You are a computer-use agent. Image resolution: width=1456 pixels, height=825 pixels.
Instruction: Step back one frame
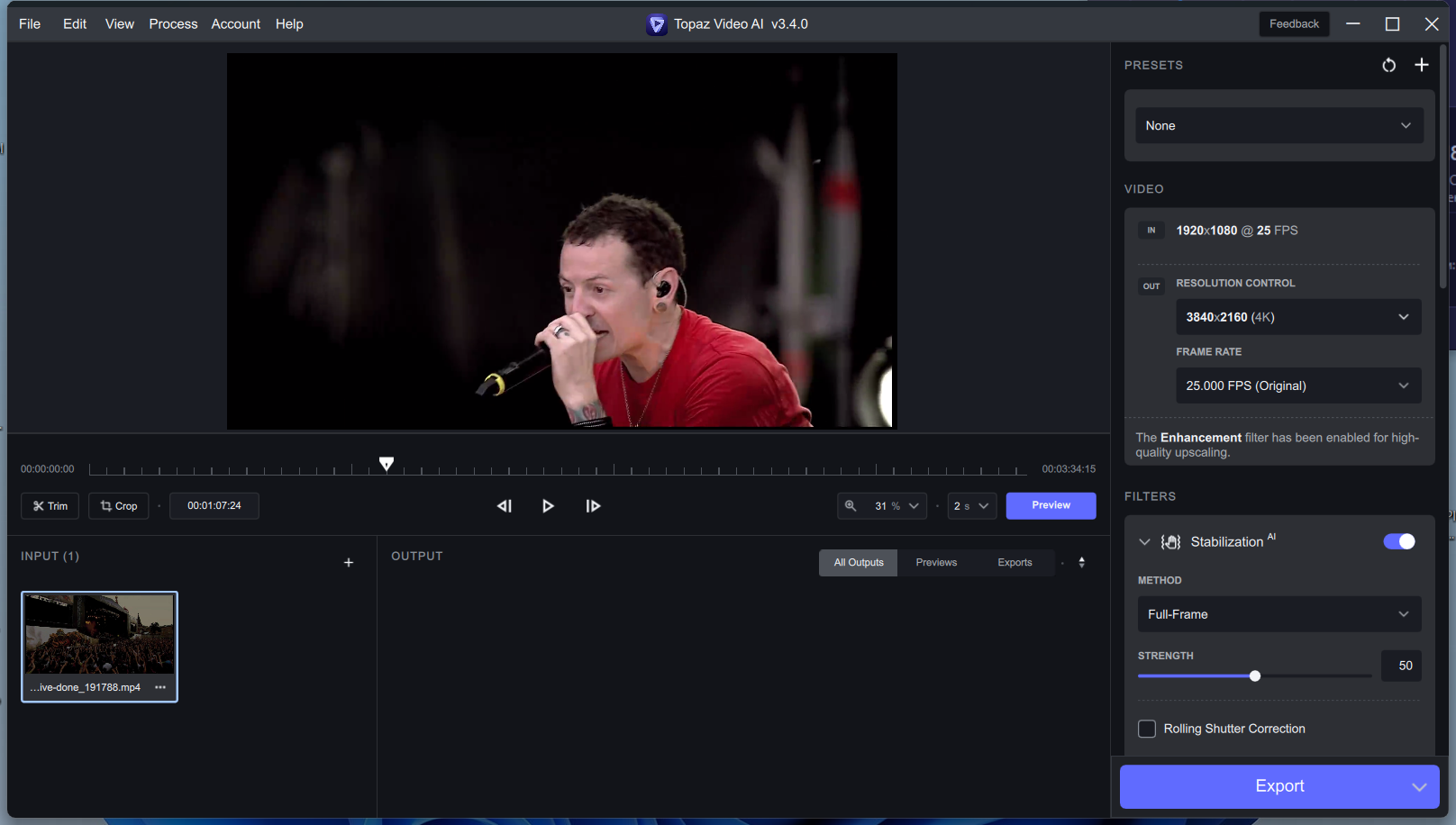coord(505,506)
